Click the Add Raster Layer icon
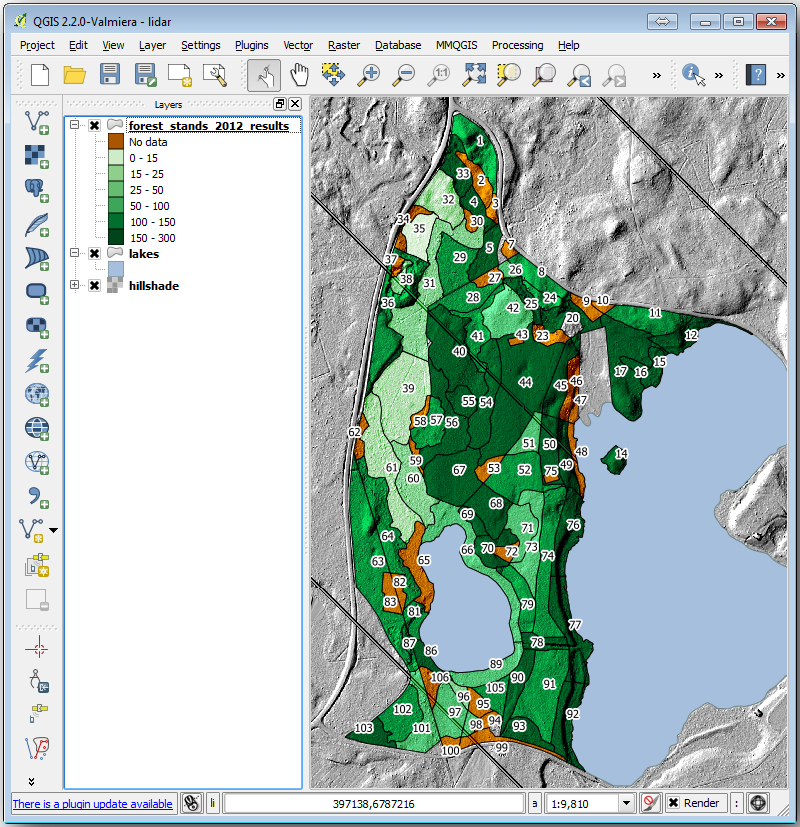Viewport: 800px width, 827px height. (38, 155)
